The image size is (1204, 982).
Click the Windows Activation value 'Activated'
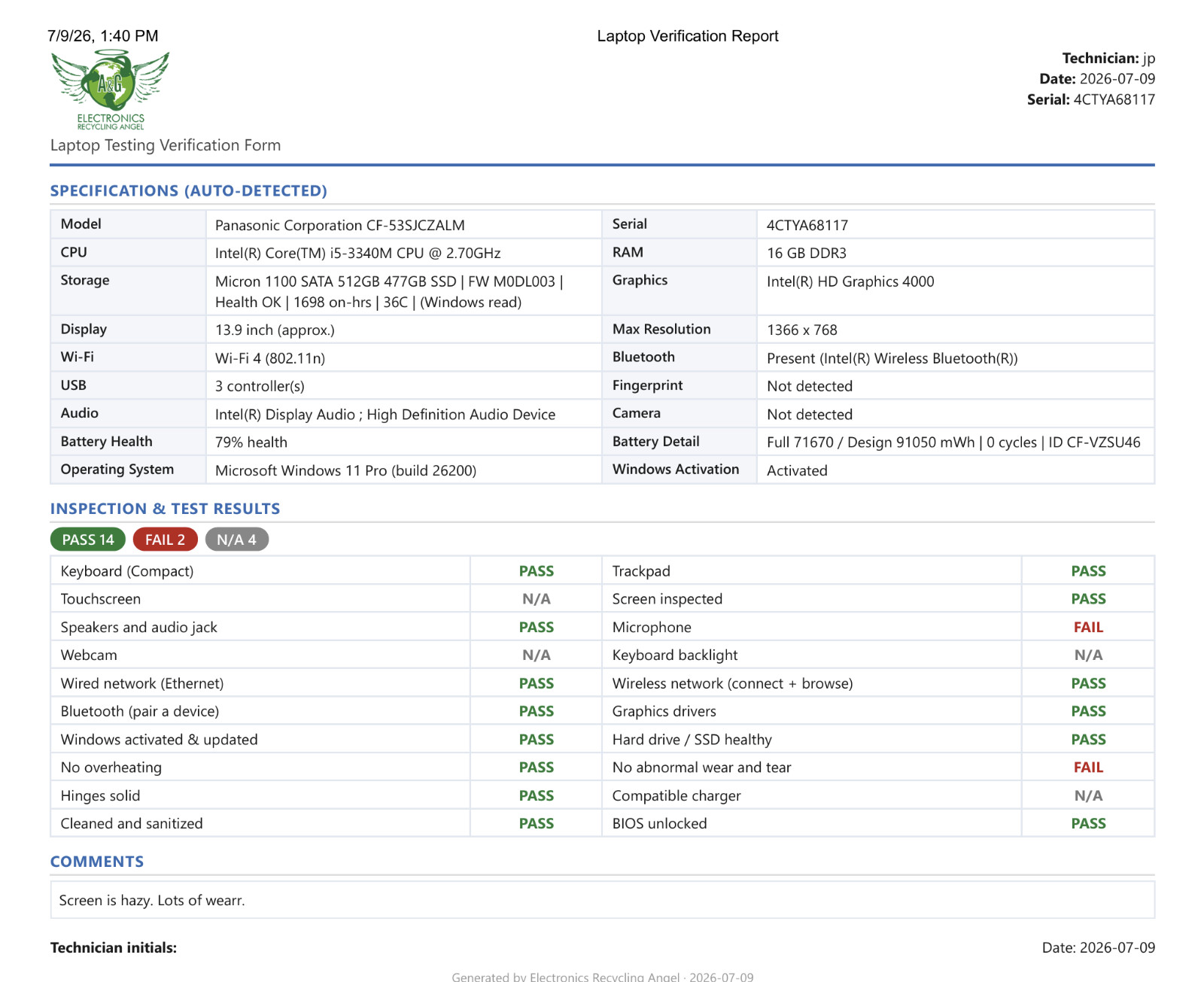pos(797,470)
